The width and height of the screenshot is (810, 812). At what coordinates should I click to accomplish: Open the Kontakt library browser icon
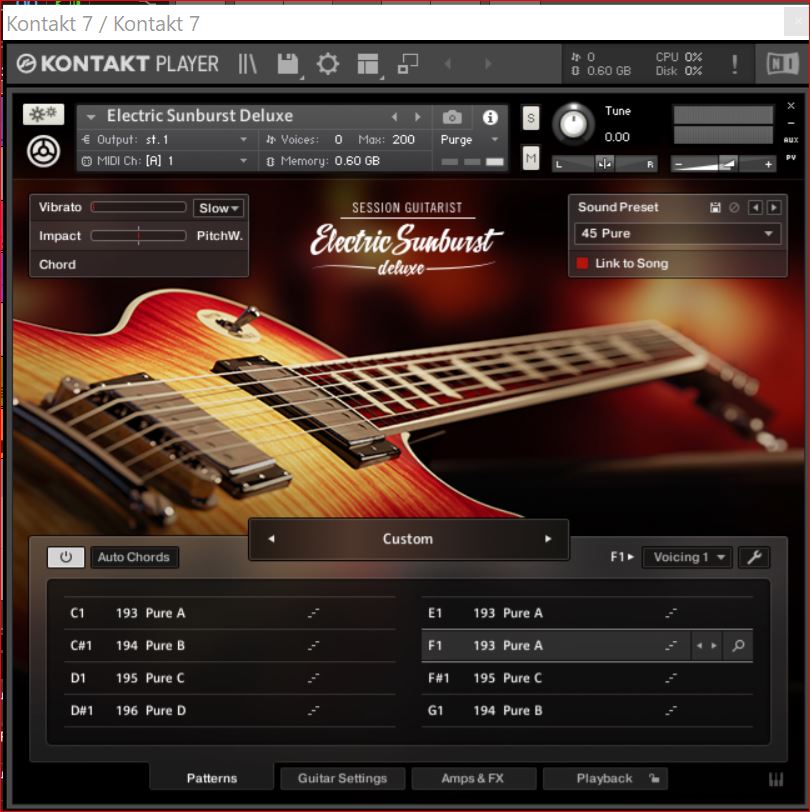coord(248,64)
